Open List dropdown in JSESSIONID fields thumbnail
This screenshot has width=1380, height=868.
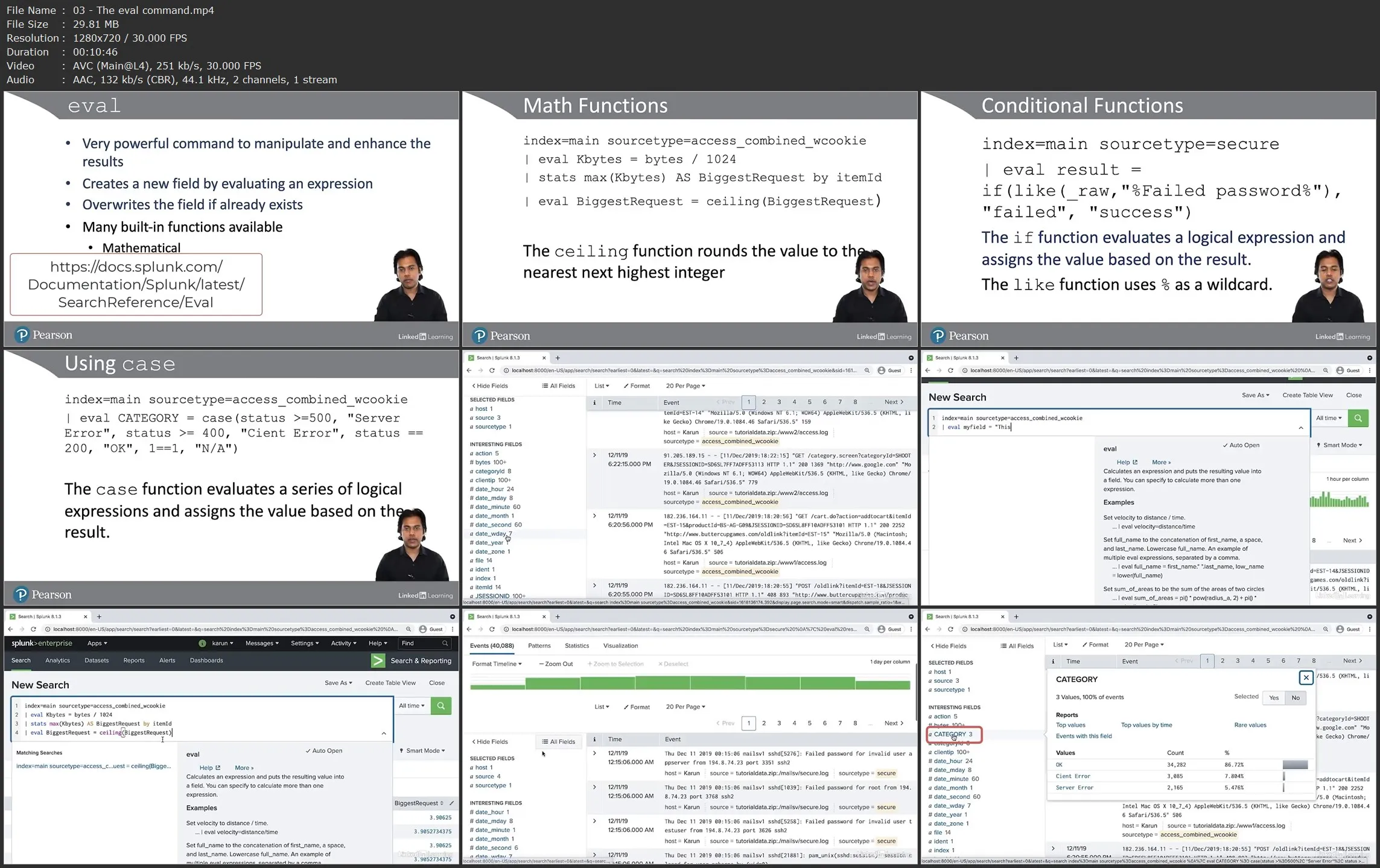(602, 386)
